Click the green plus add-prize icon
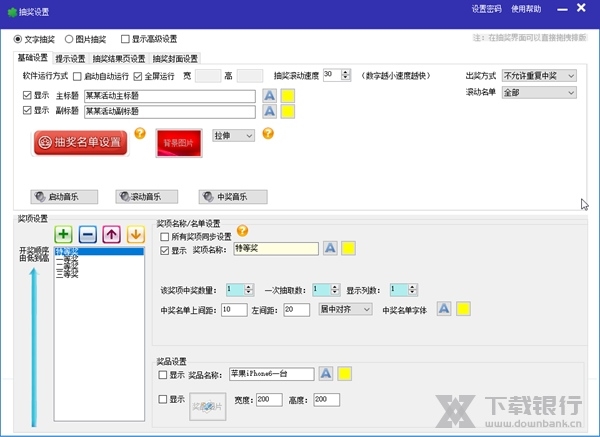The height and width of the screenshot is (437, 600). tap(64, 234)
